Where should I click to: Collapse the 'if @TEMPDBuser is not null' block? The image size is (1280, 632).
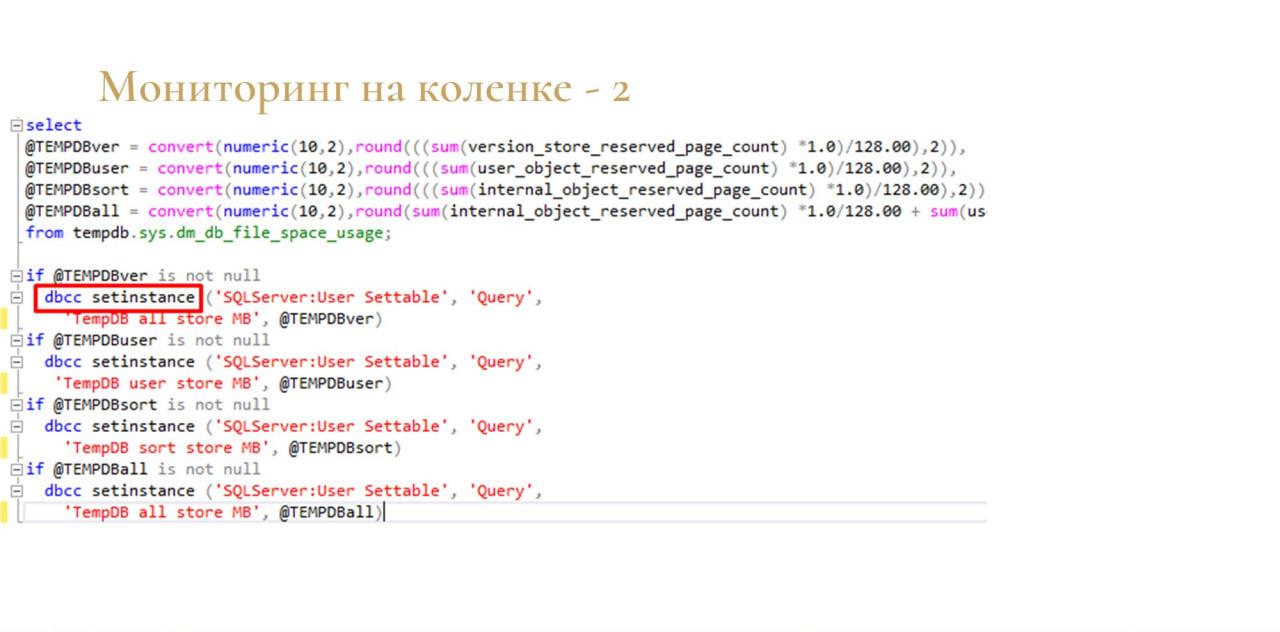coord(16,341)
